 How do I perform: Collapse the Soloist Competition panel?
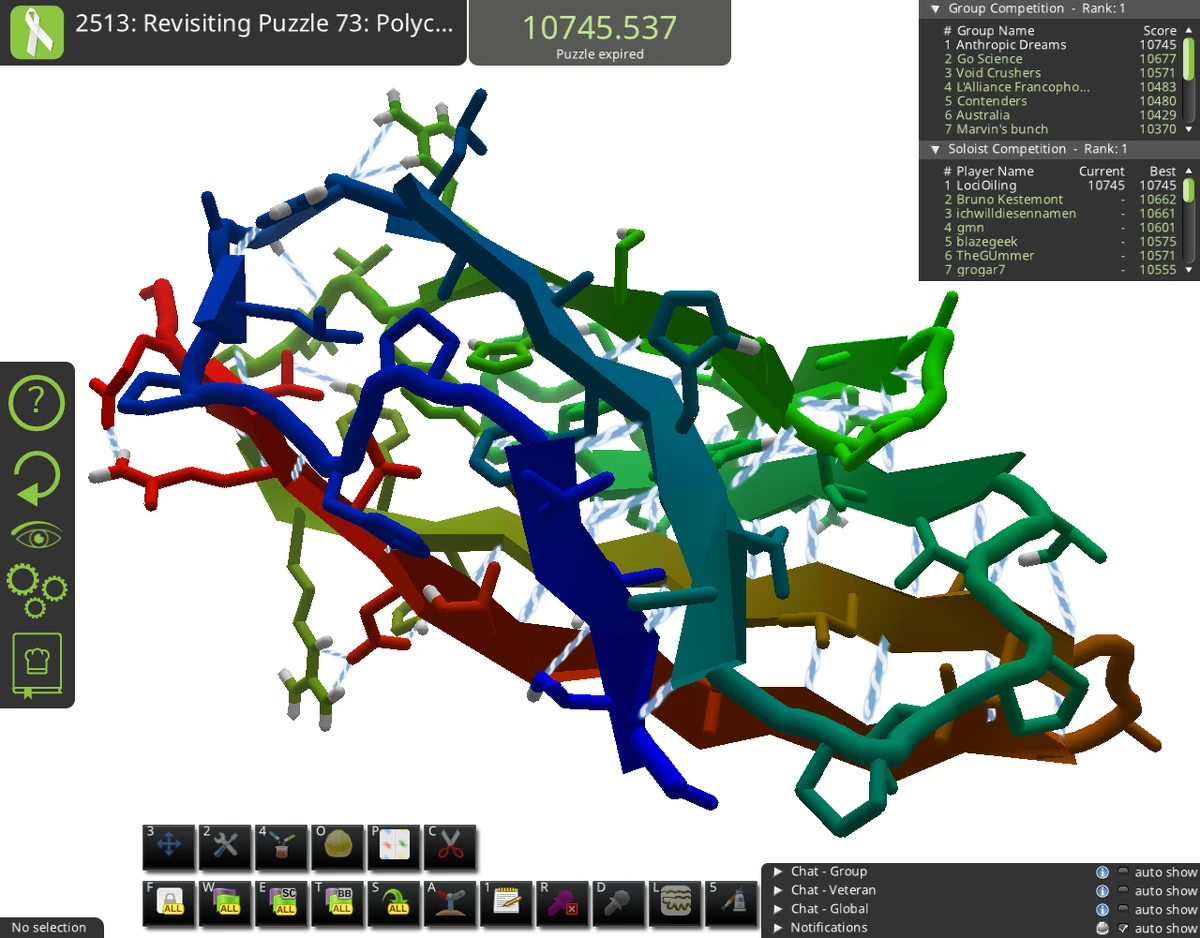click(933, 148)
